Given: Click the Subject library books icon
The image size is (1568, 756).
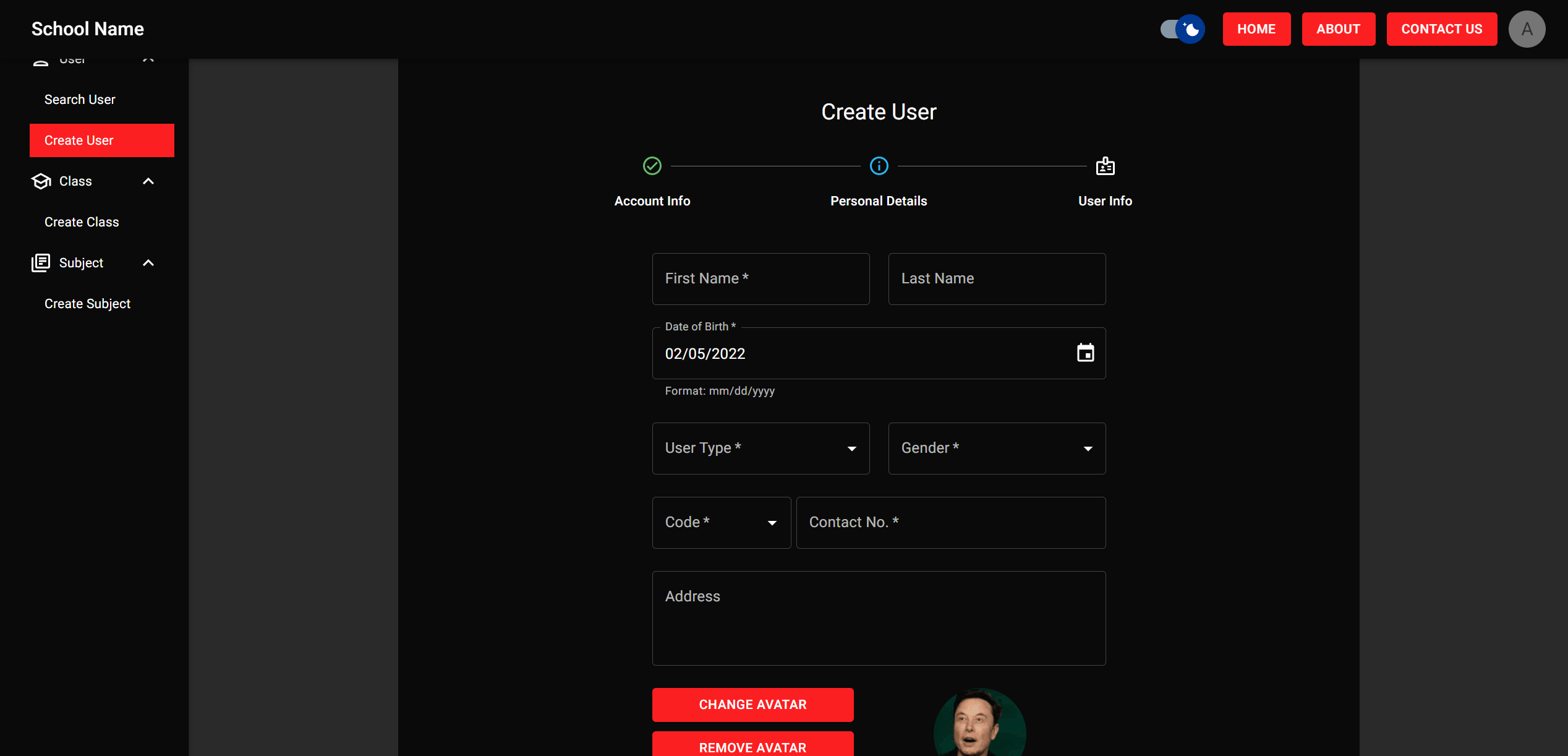Looking at the screenshot, I should click(41, 263).
